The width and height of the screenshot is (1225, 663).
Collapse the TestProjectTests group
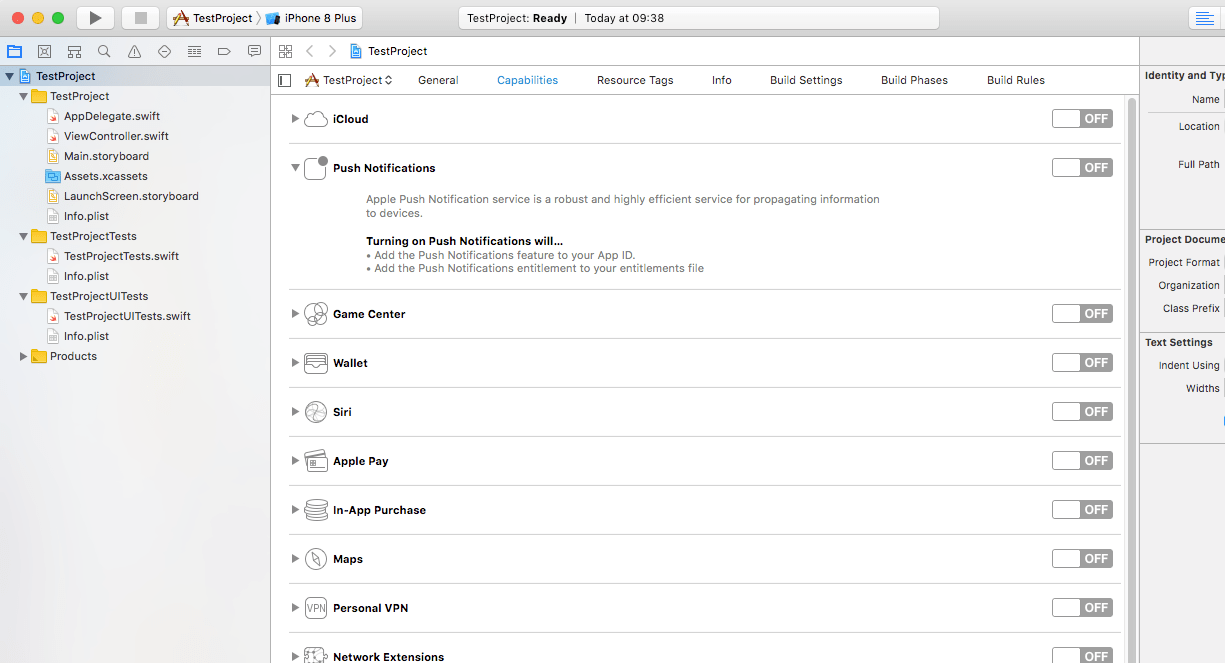[x=22, y=236]
